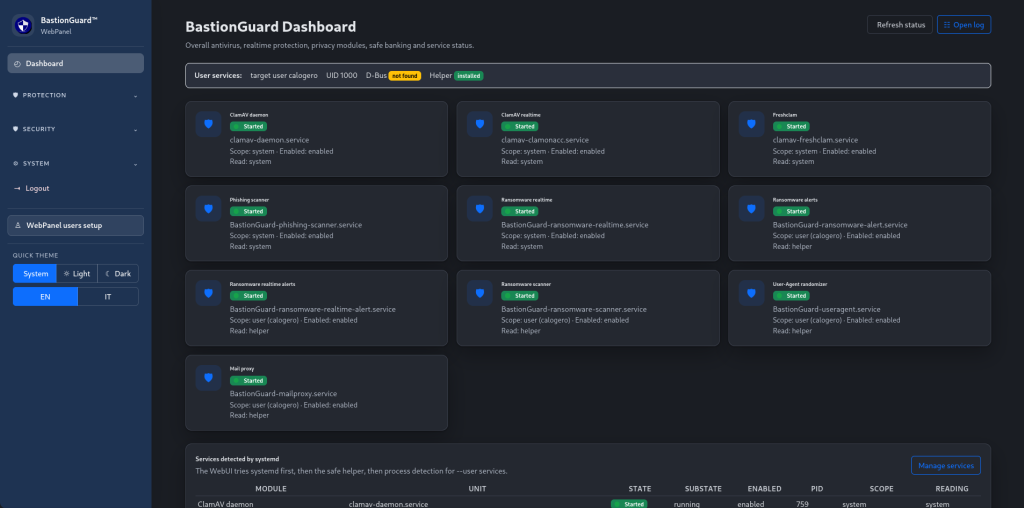The height and width of the screenshot is (508, 1024).
Task: Click the user icon beside WebPanel users setup
Action: pyautogui.click(x=18, y=225)
